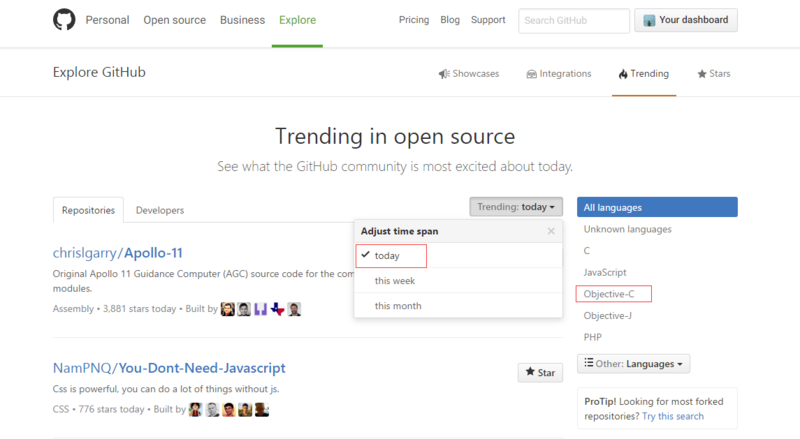
Task: Focus the Search GitHub field
Action: coord(574,20)
